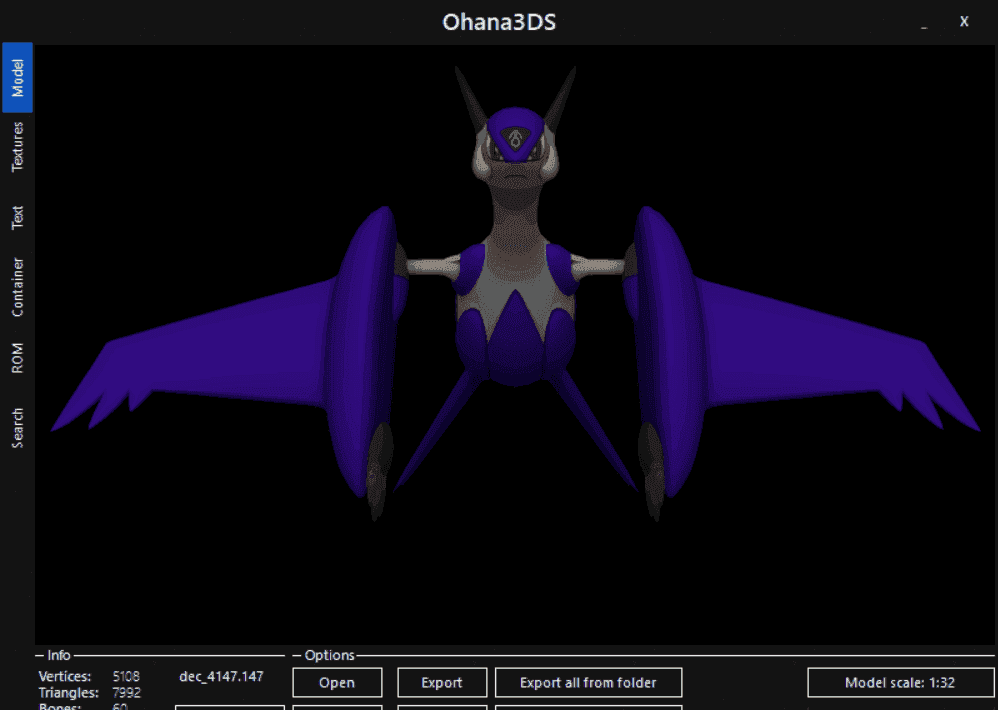Select the Container tab
Screen dimensions: 998x710
17,287
